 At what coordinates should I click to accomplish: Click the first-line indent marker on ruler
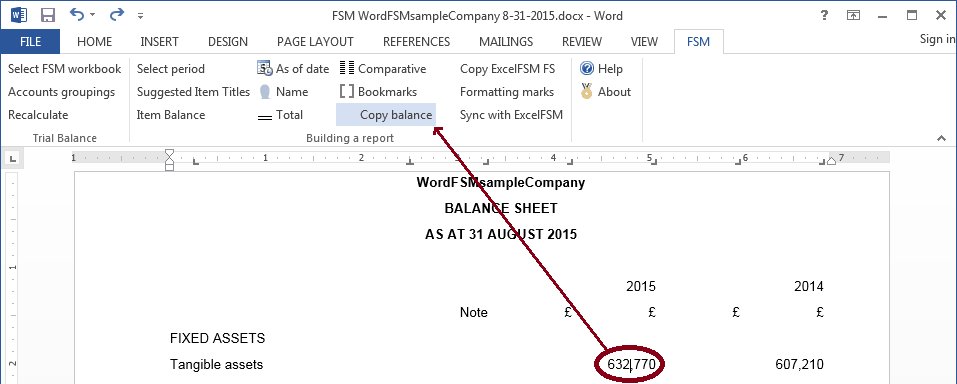(170, 153)
